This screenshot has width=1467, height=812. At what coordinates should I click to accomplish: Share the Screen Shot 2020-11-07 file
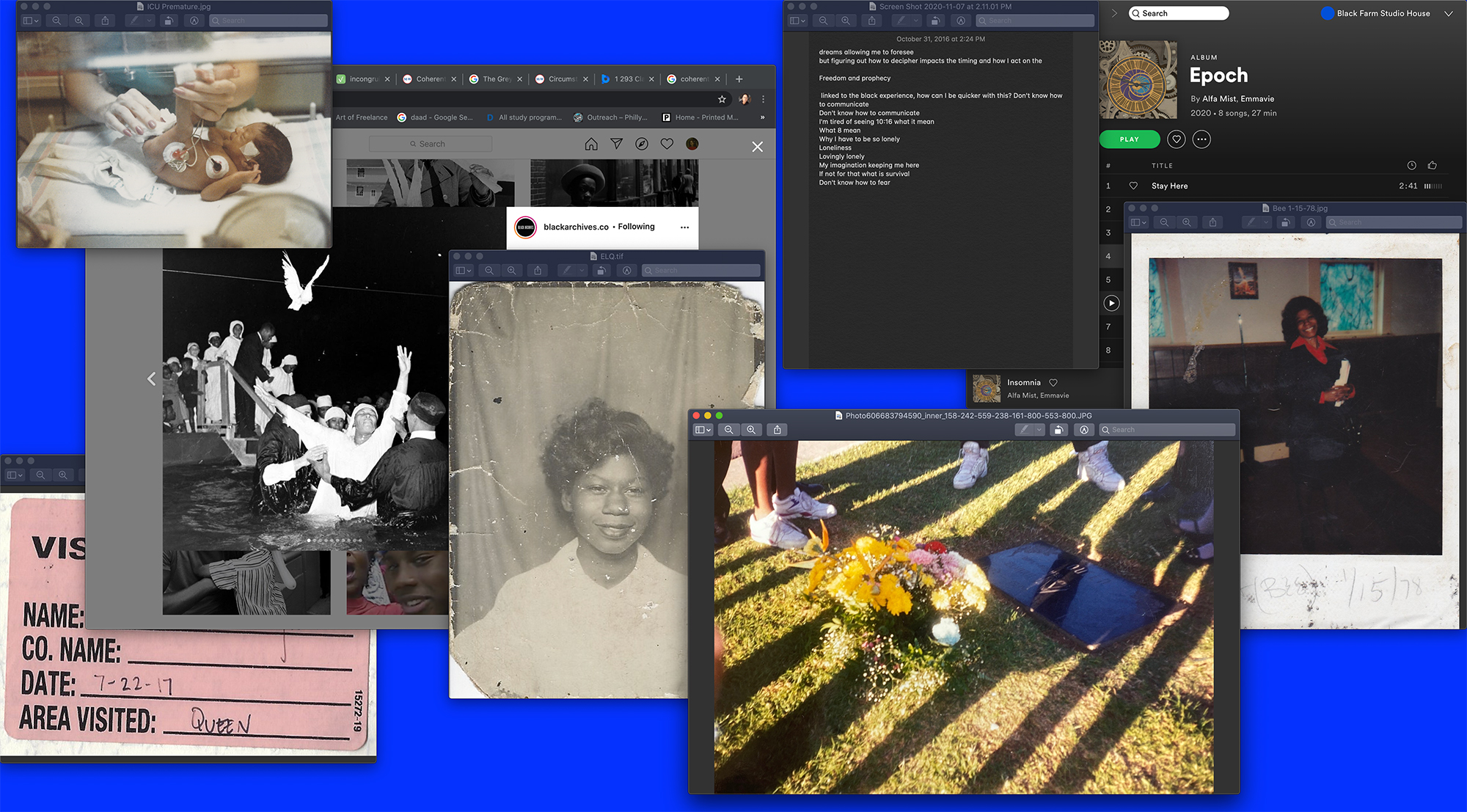pos(871,21)
